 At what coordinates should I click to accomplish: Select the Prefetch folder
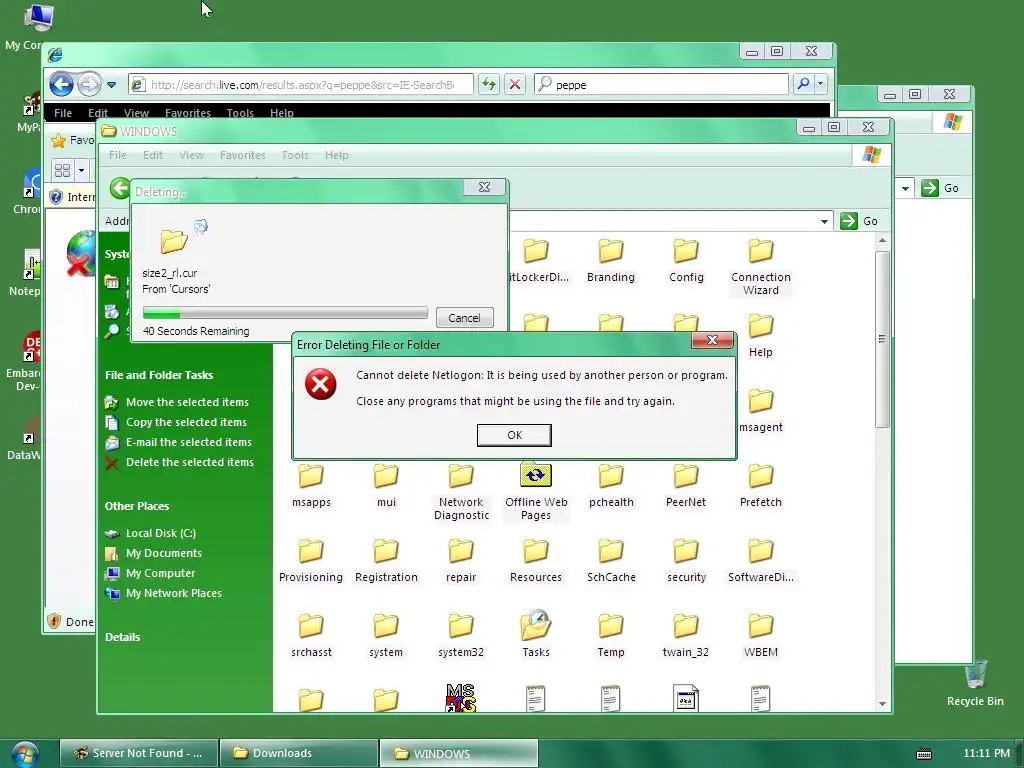(761, 486)
